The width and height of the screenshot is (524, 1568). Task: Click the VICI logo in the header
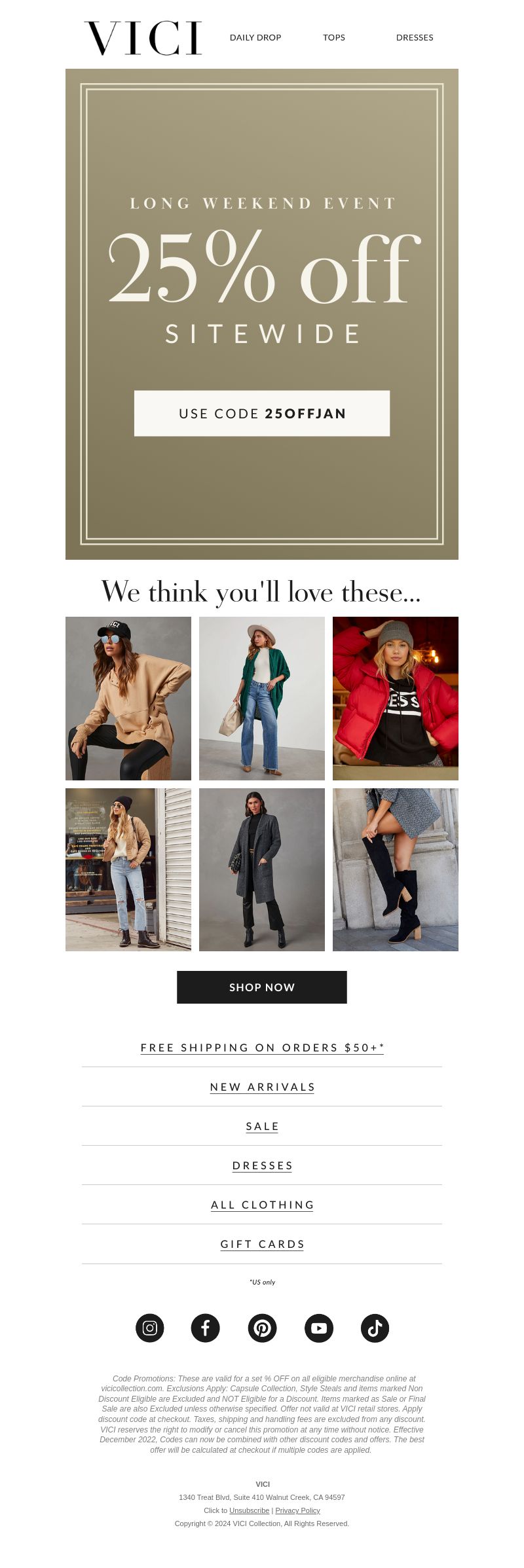point(143,38)
